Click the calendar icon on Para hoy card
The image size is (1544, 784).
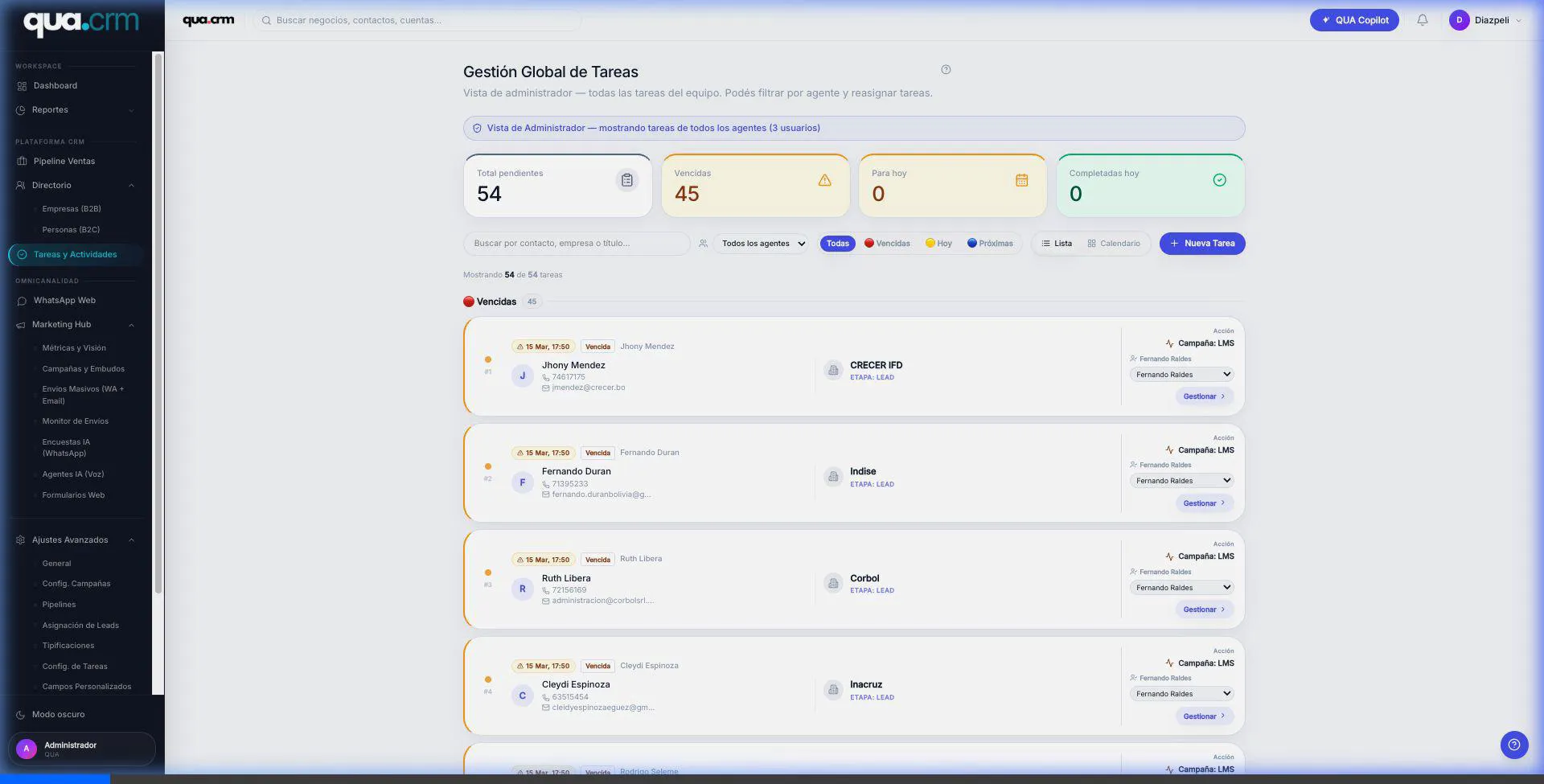point(1021,180)
